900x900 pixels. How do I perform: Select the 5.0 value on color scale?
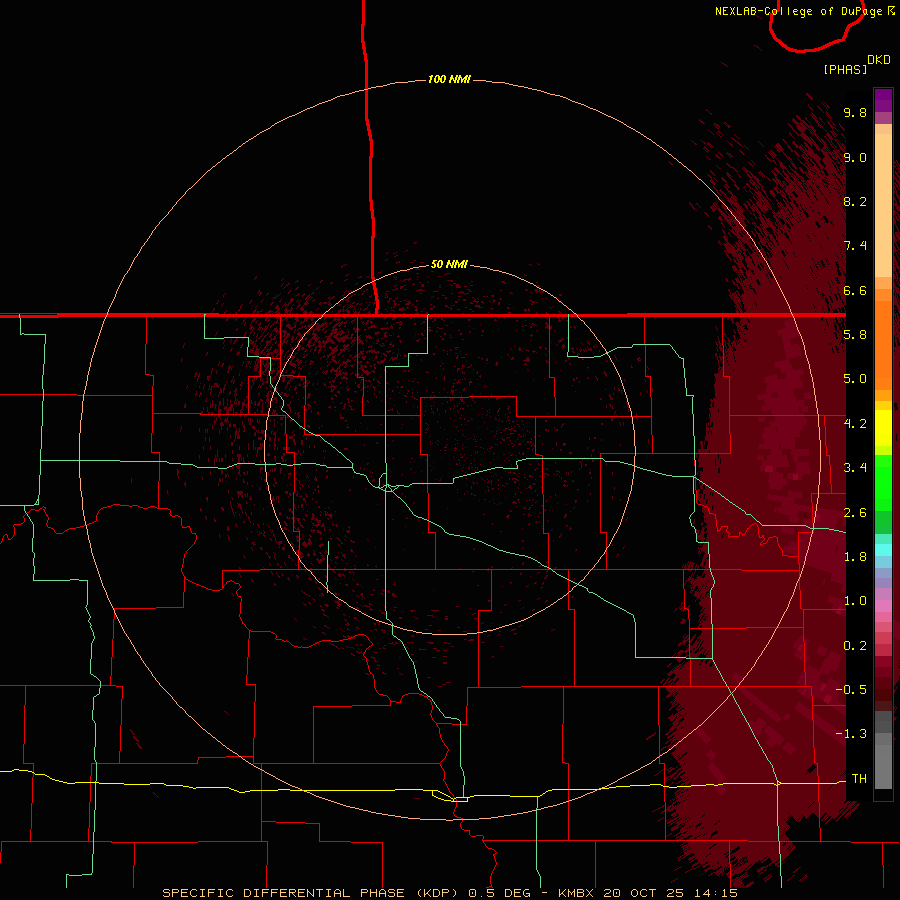click(855, 379)
